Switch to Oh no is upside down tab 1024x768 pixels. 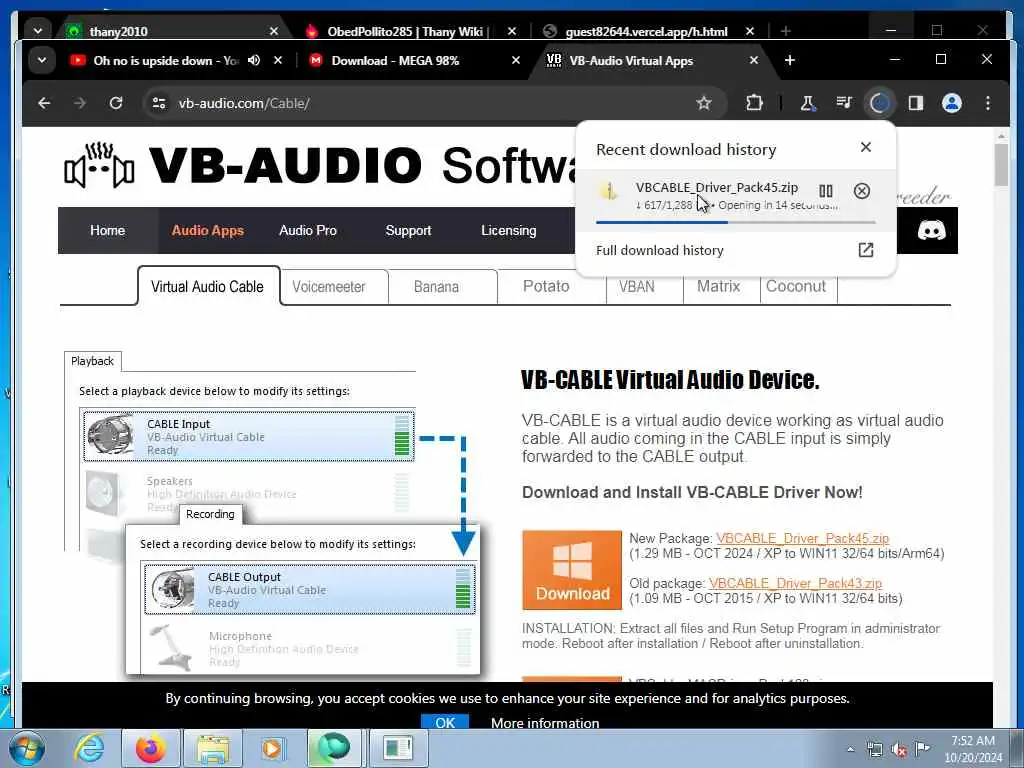point(167,60)
